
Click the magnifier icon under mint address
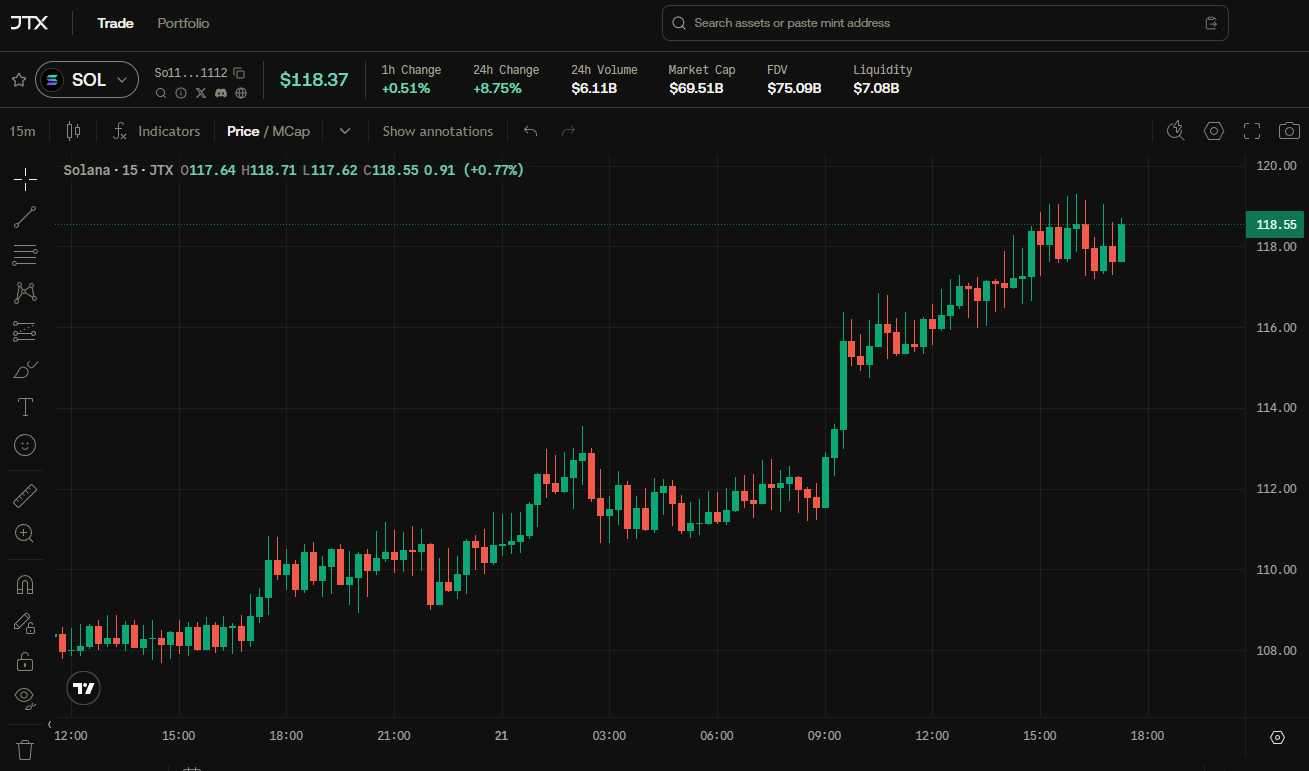161,93
